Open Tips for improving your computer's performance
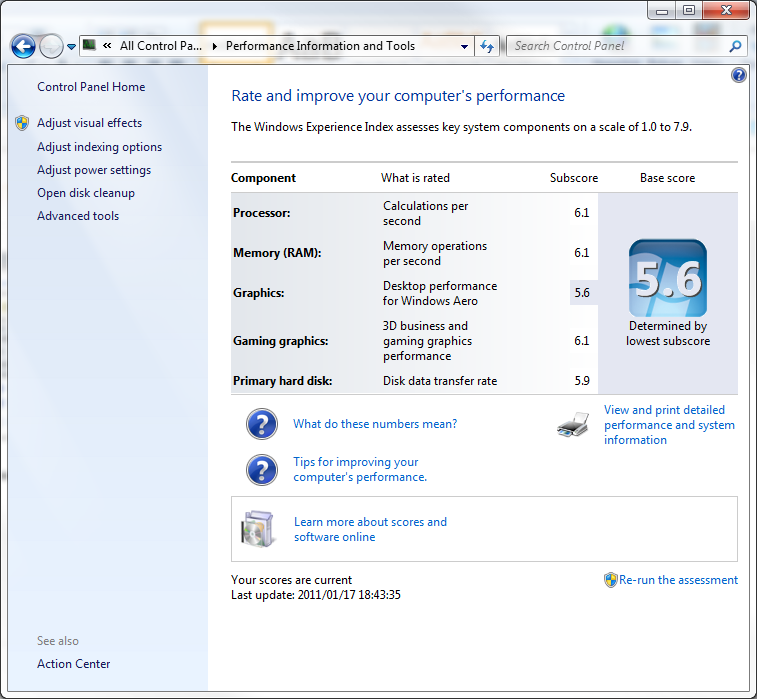Viewport: 757px width, 699px height. (x=360, y=469)
